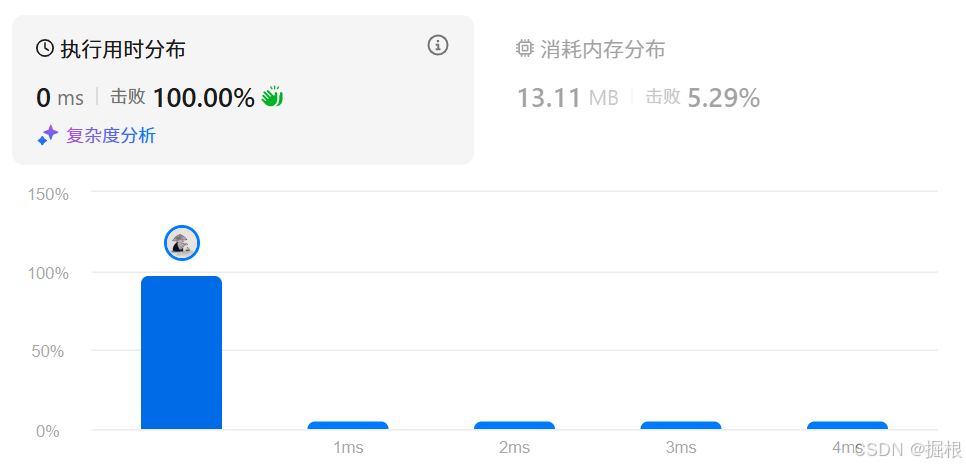Viewport: 966px width, 467px height.
Task: Click the user avatar above the tallest bar
Action: pos(182,243)
